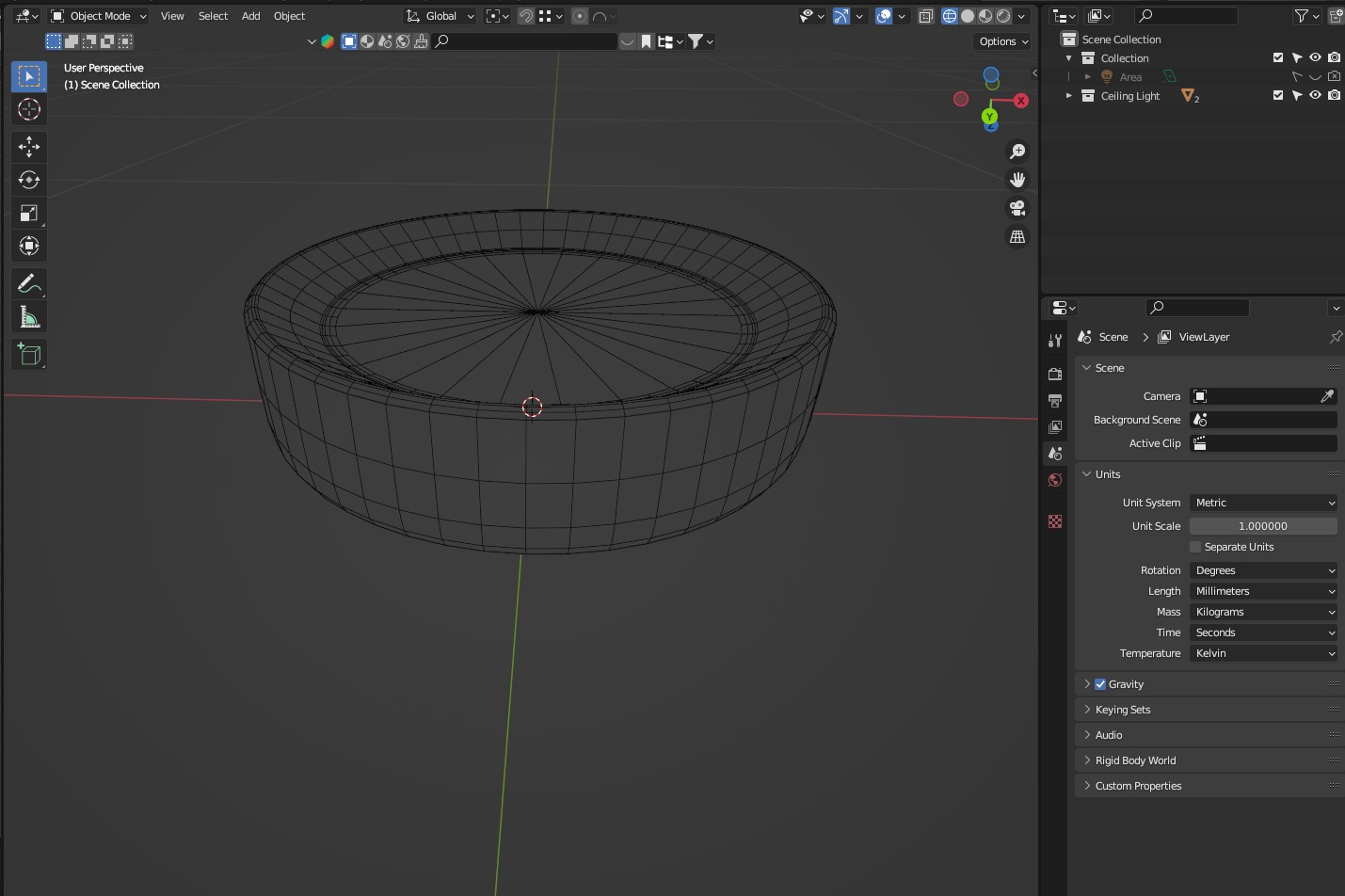Toggle snapping magnet icon
Viewport: 1345px width, 896px height.
click(526, 16)
